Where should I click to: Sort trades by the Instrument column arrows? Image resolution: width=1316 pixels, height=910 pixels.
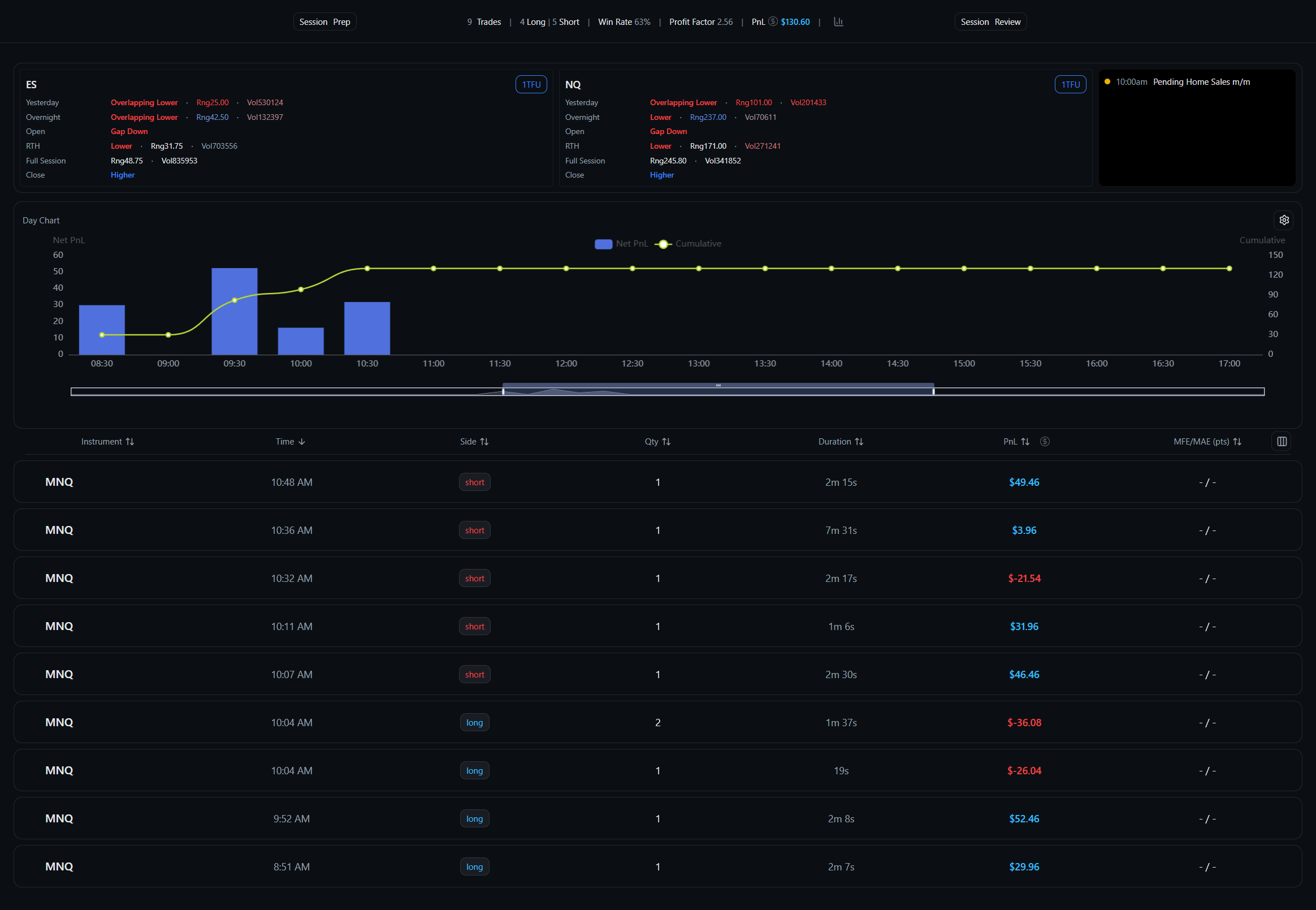(x=131, y=441)
